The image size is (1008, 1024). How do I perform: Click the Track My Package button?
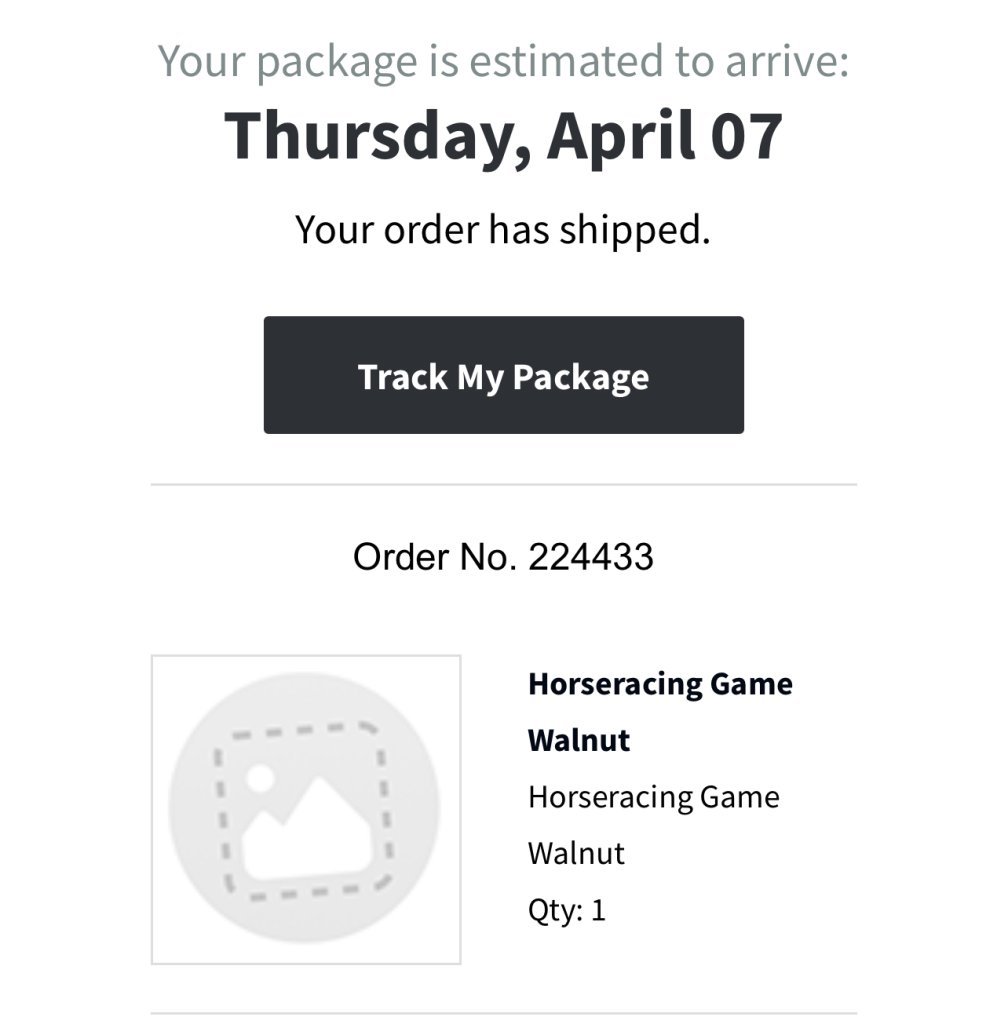point(503,376)
